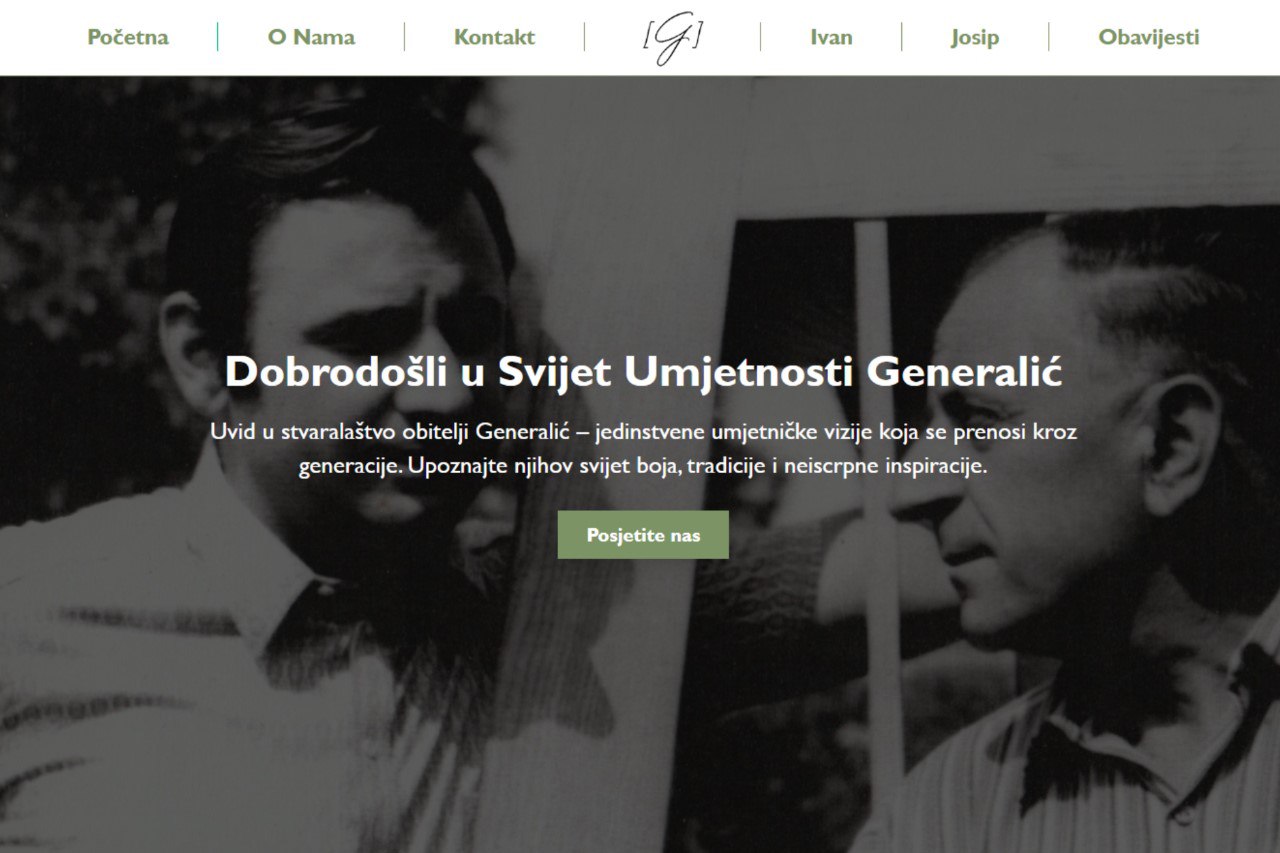
Task: Navigate to the Kontakt page
Action: pos(494,38)
